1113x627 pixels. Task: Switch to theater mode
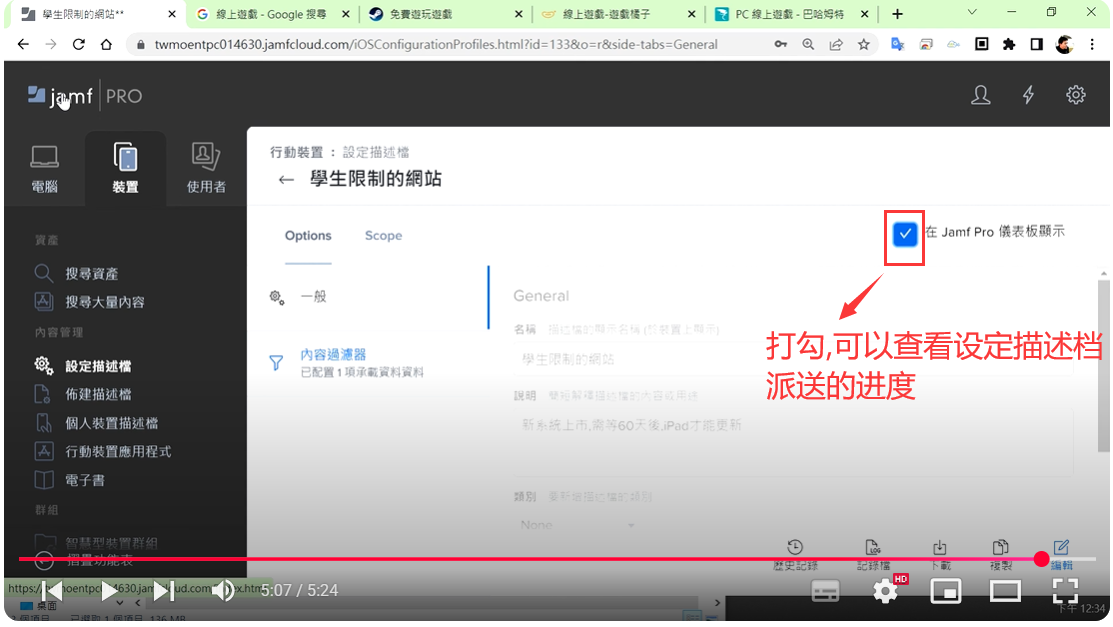click(x=1005, y=591)
